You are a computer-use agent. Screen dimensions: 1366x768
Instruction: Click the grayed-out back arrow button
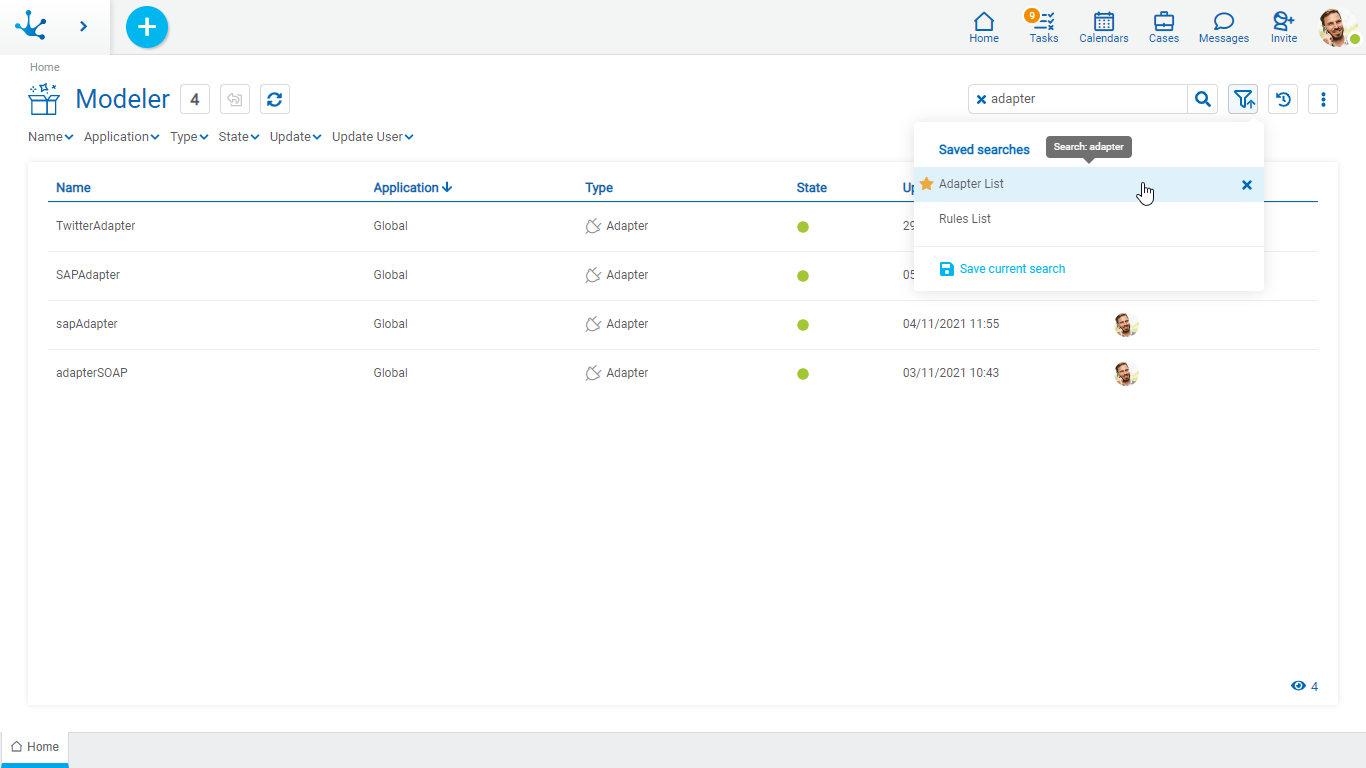click(x=235, y=99)
